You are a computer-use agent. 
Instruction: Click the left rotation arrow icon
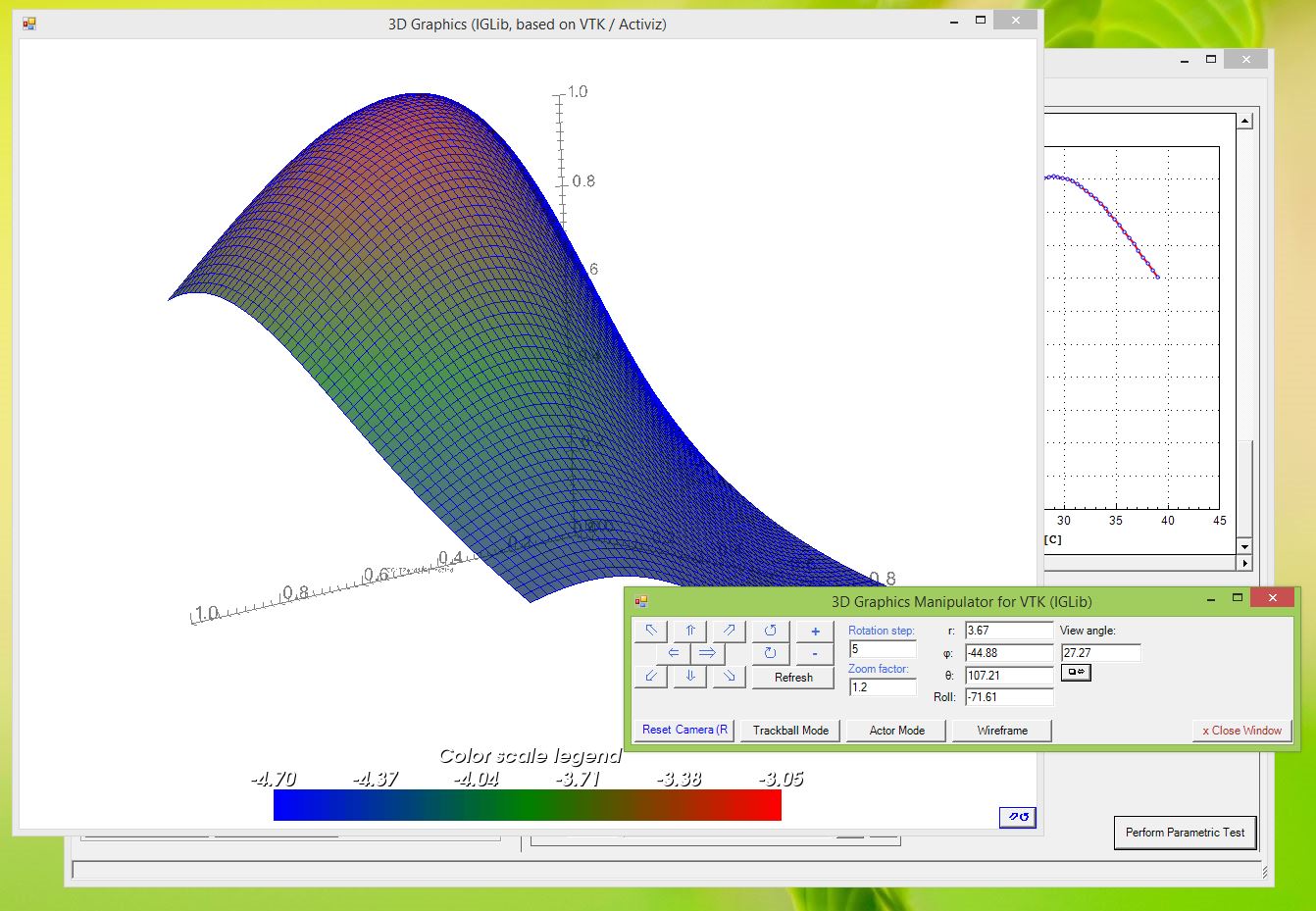pyautogui.click(x=674, y=653)
